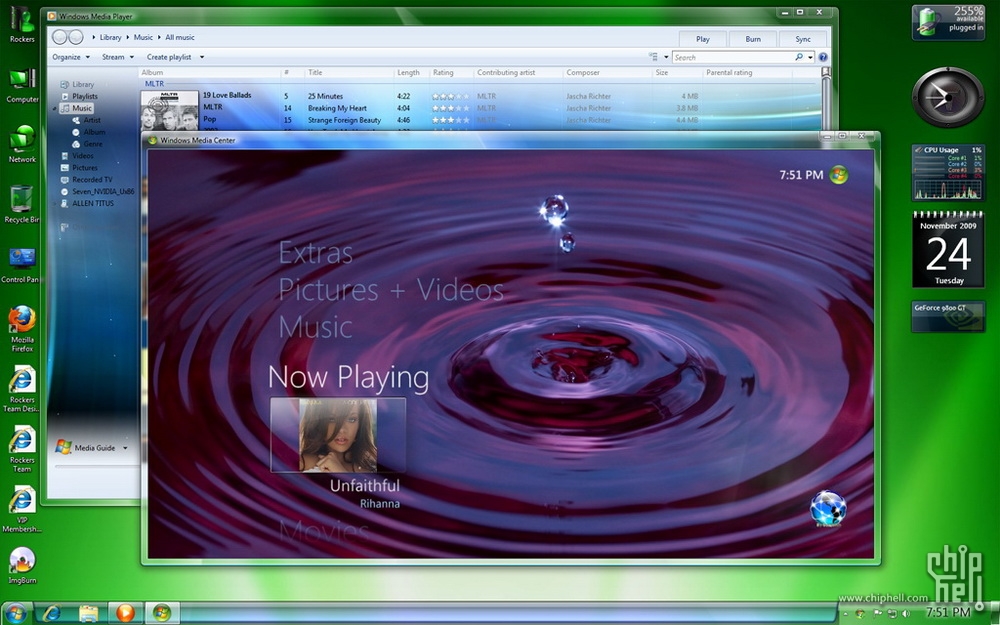Click the Media Player forward navigation button
1000x625 pixels.
pyautogui.click(x=76, y=37)
